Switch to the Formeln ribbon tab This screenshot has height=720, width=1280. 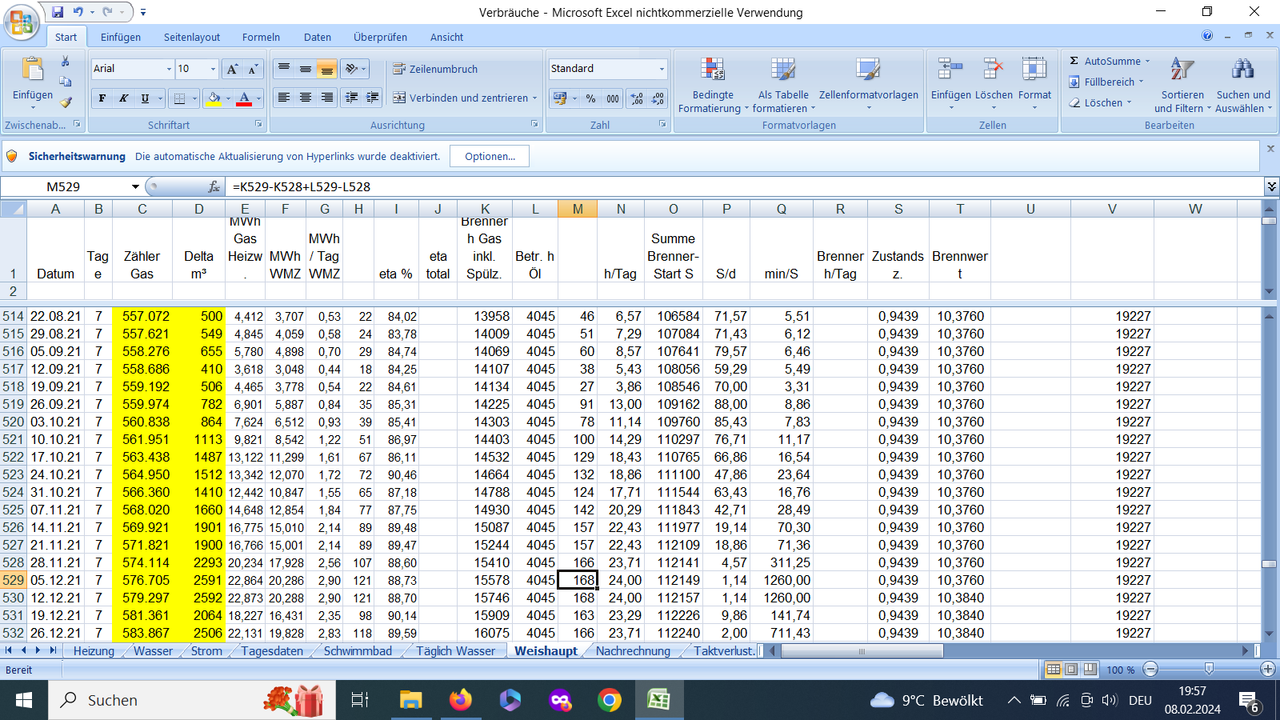point(260,37)
